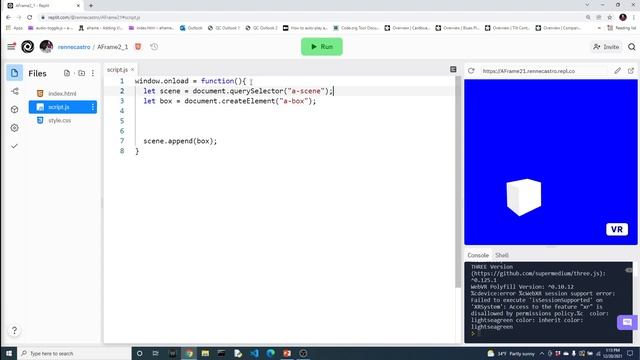Run the project with Run button
Screen dimensions: 640x360
[322, 47]
